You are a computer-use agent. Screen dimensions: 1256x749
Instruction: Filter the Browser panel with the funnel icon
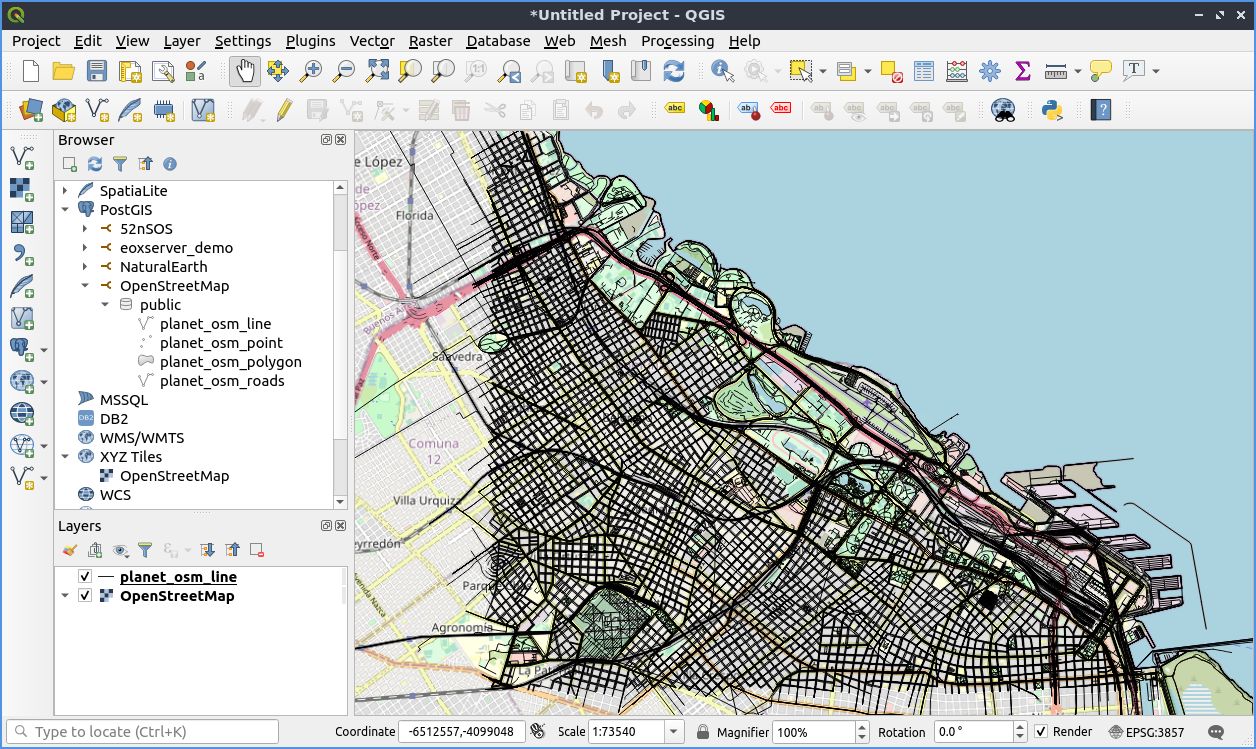[120, 164]
